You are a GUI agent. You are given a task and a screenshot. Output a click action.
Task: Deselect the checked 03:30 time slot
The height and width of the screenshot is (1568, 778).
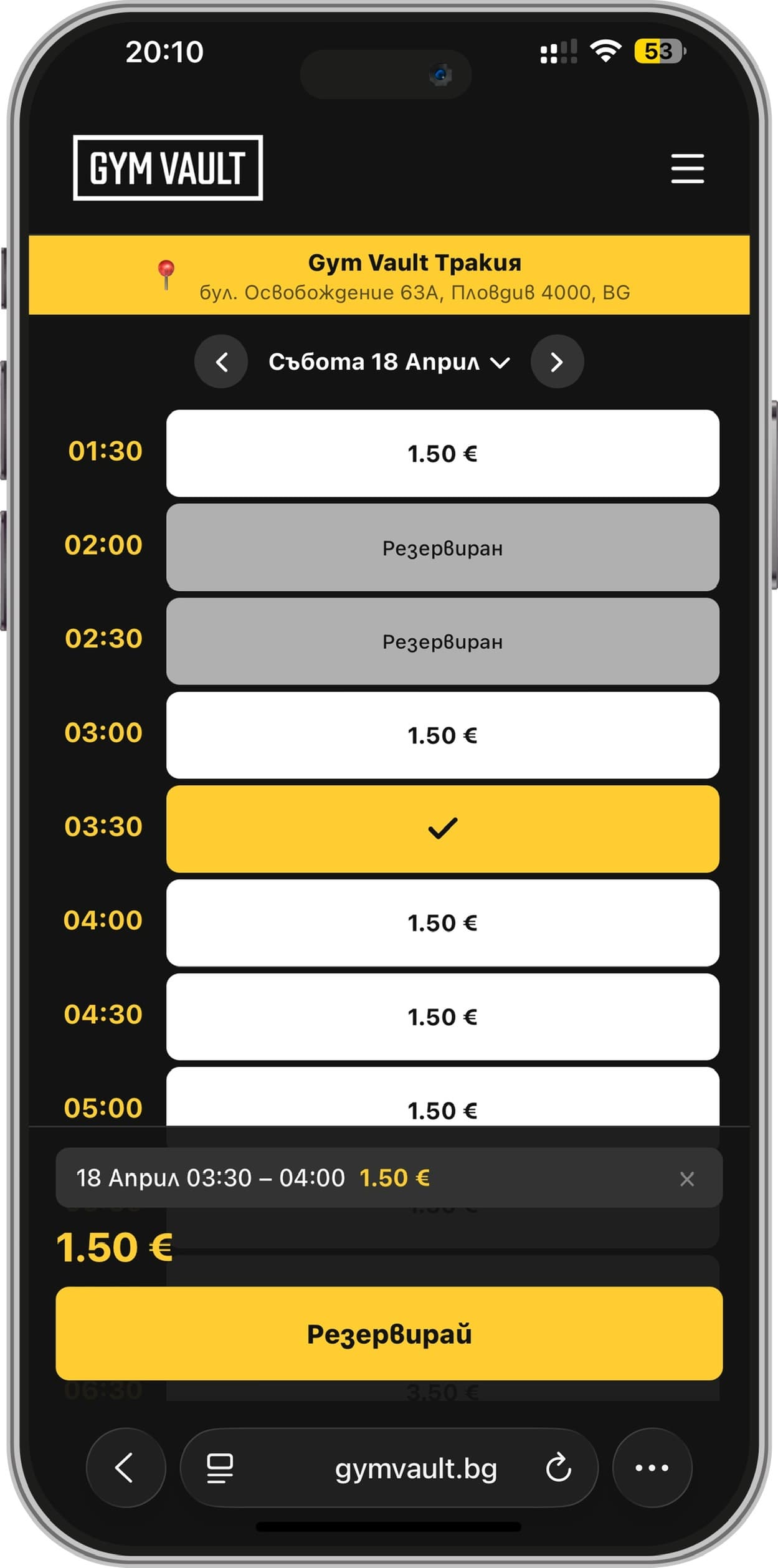tap(442, 828)
